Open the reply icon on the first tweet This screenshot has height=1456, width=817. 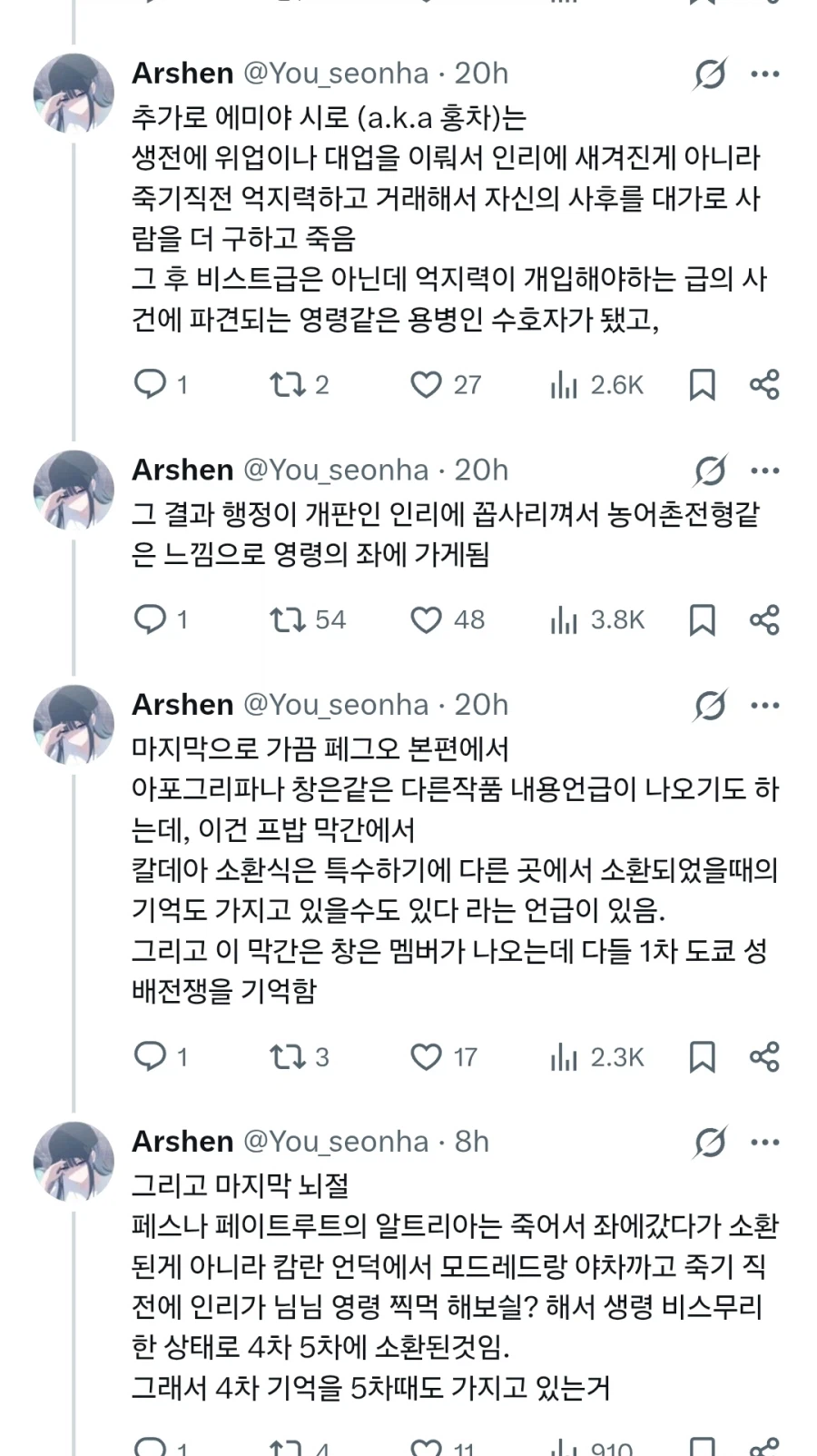(153, 384)
